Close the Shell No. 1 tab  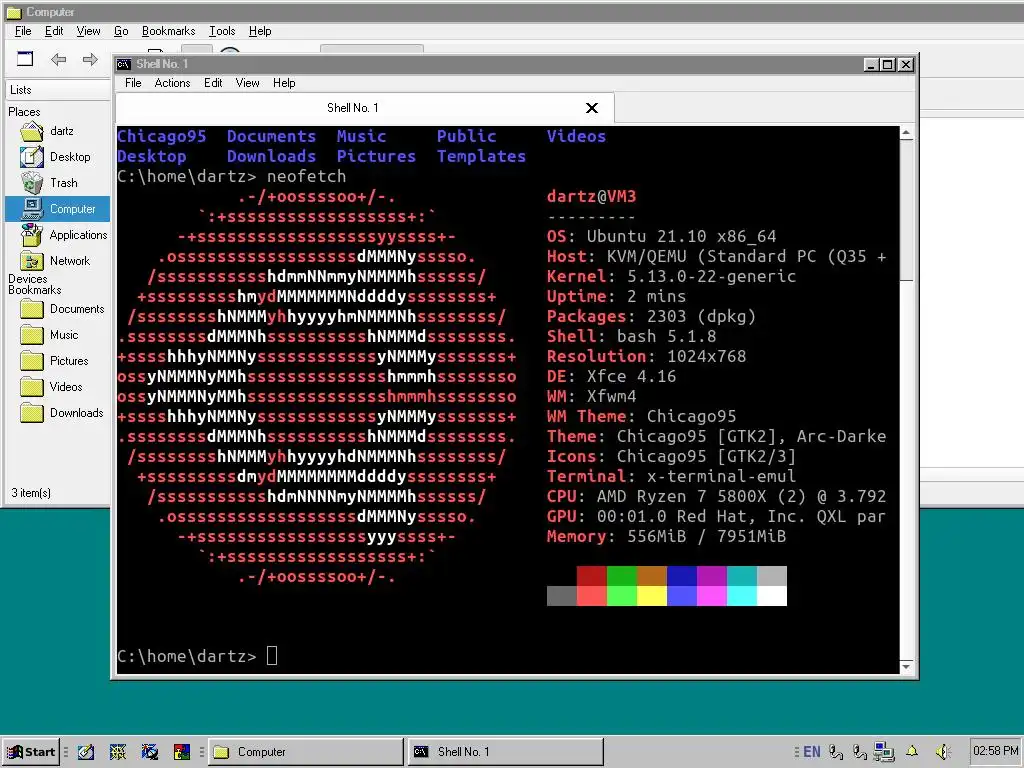592,108
